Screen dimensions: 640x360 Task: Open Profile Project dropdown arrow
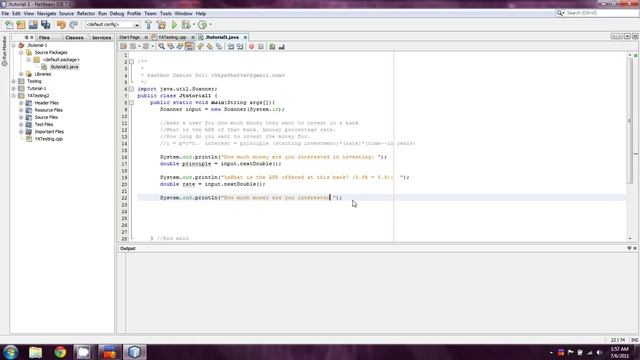[210, 24]
